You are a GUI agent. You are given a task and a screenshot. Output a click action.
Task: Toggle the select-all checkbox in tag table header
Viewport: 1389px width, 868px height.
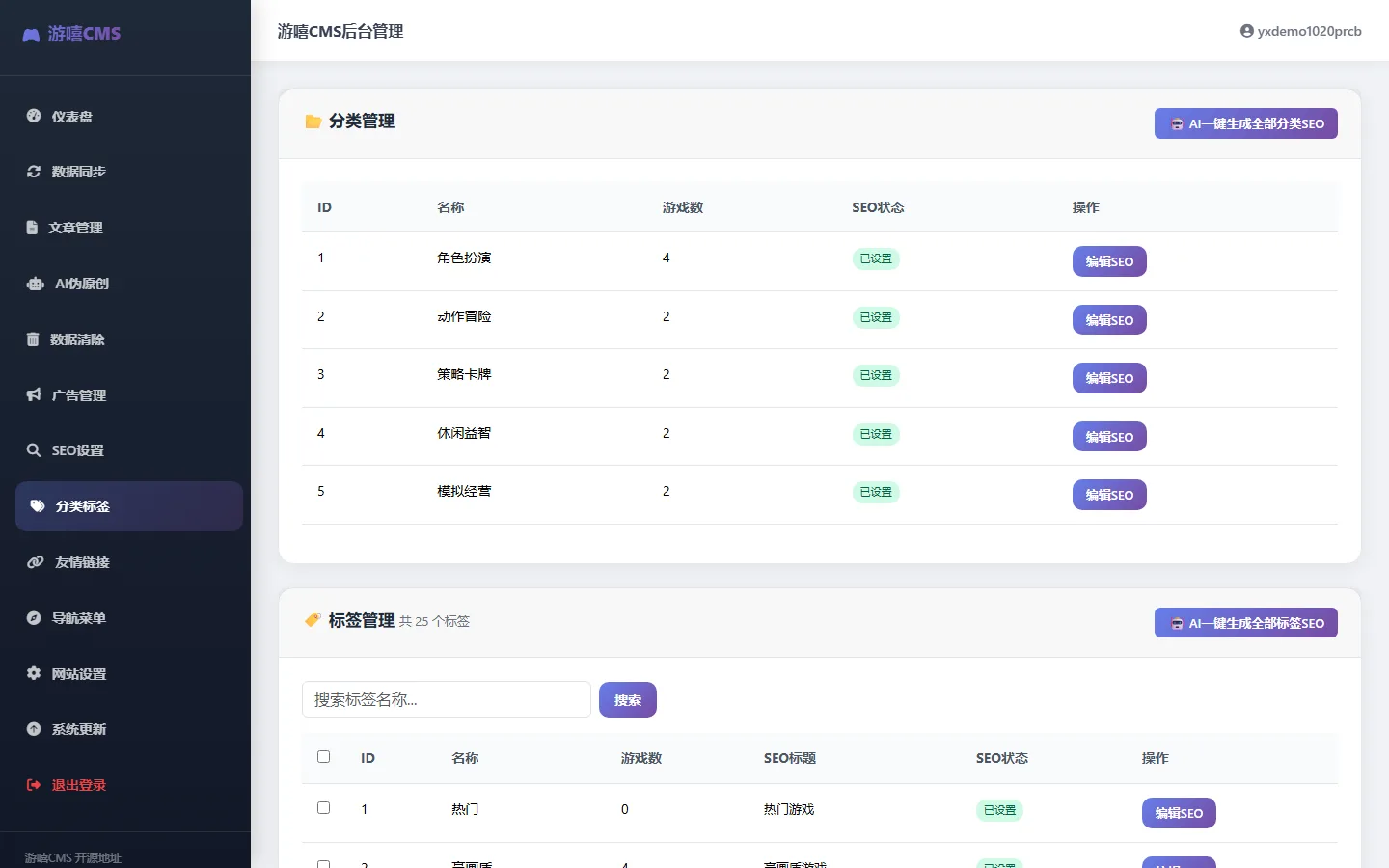[x=324, y=757]
